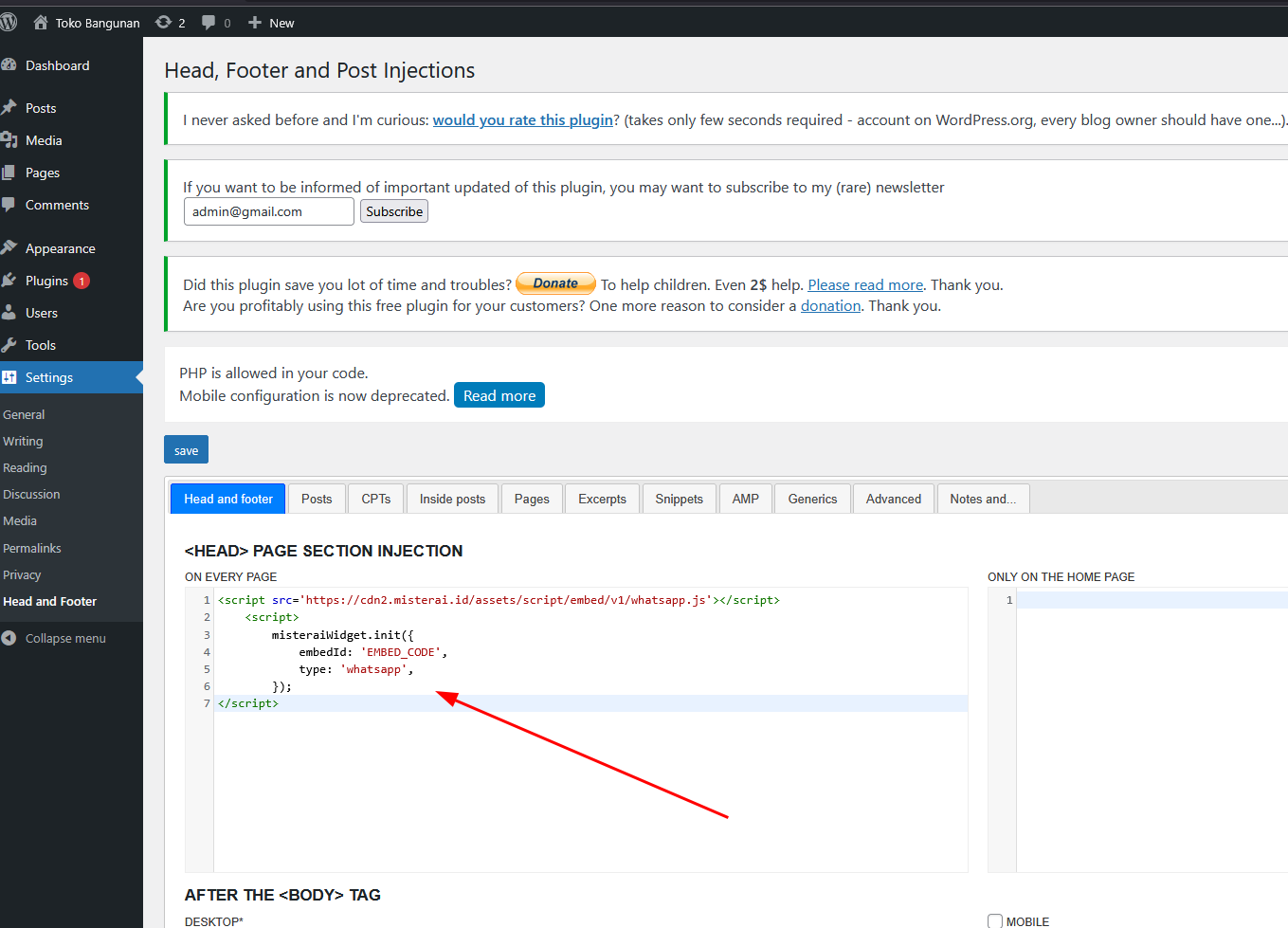The height and width of the screenshot is (928, 1288).
Task: Click the newsletter email input field
Action: click(x=268, y=211)
